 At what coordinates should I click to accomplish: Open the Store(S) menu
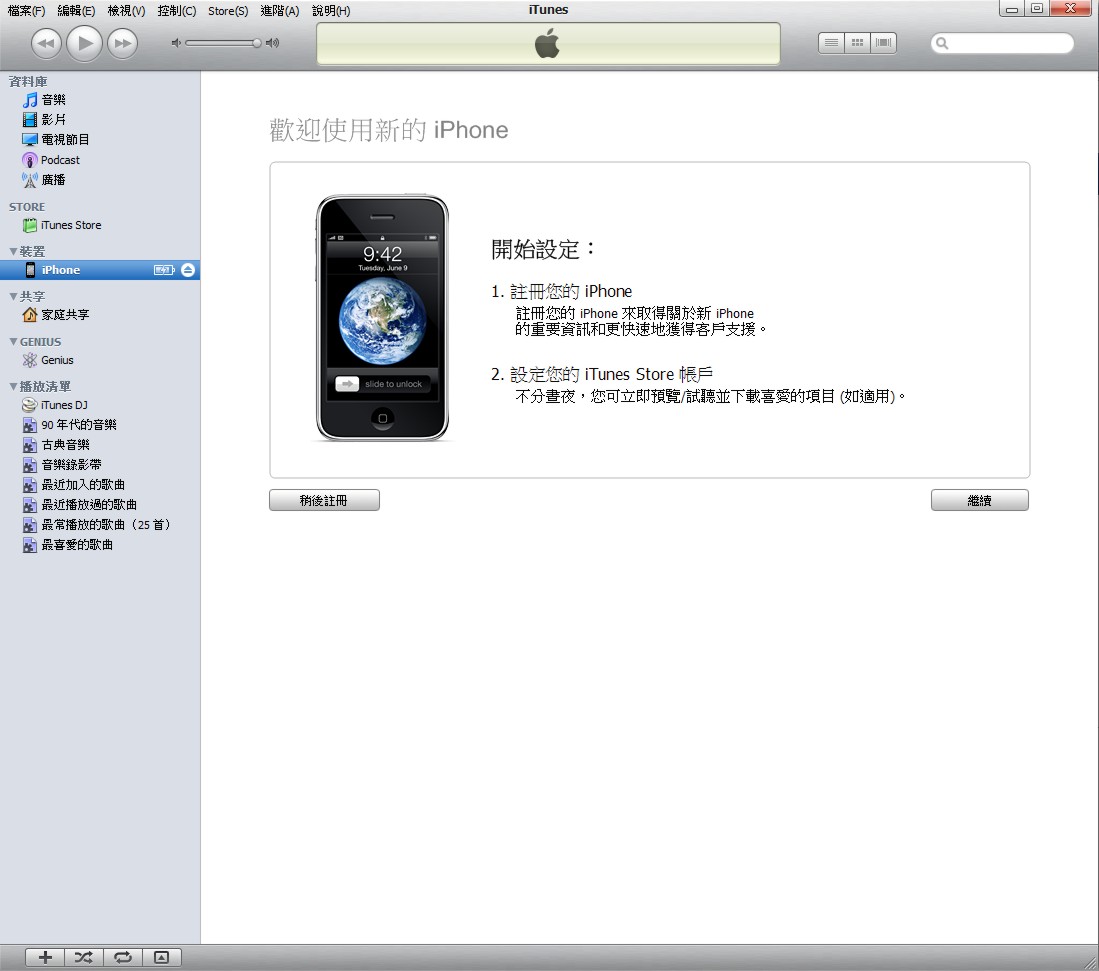click(x=228, y=11)
